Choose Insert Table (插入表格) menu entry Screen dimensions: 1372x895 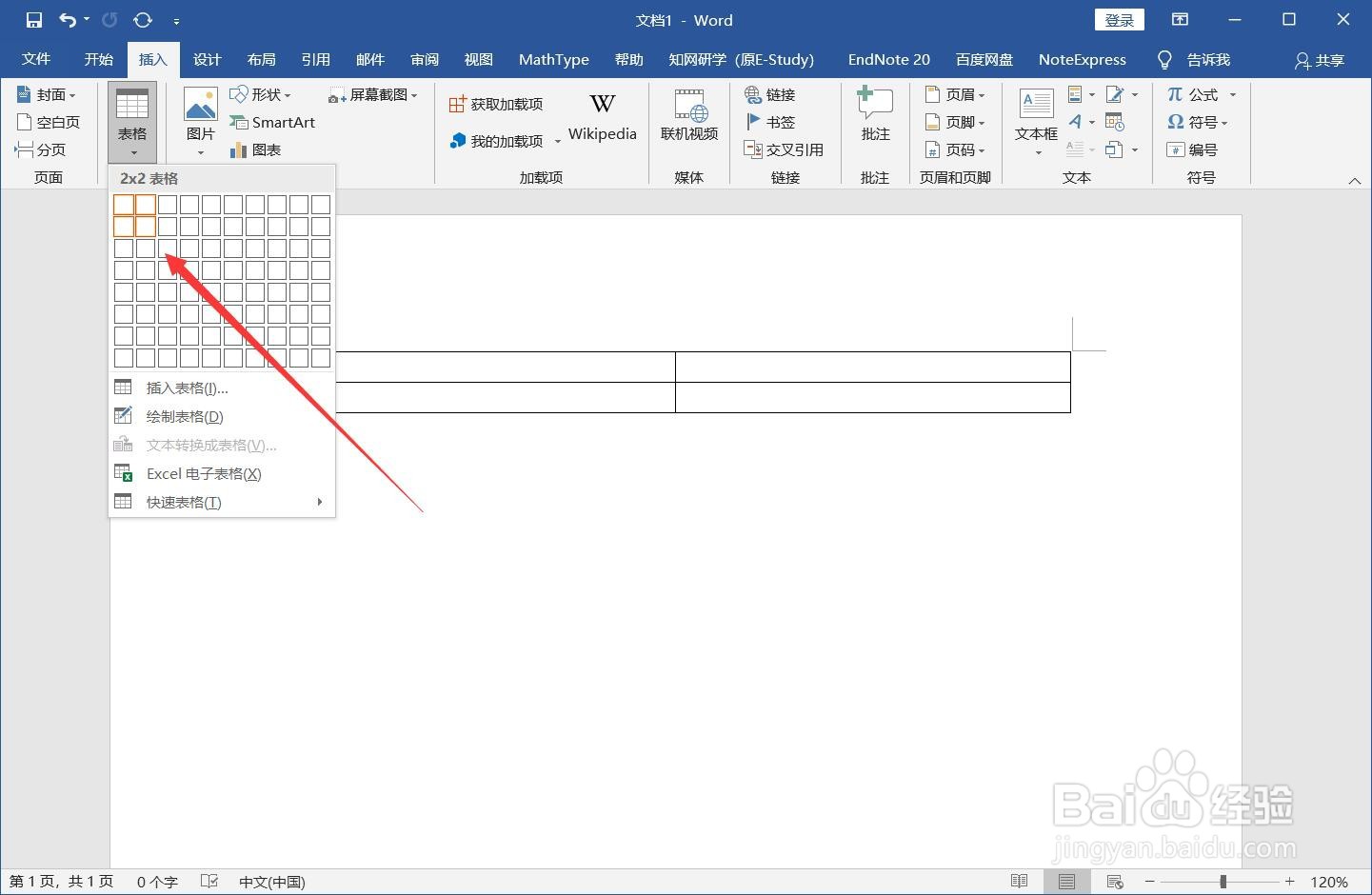pyautogui.click(x=222, y=388)
